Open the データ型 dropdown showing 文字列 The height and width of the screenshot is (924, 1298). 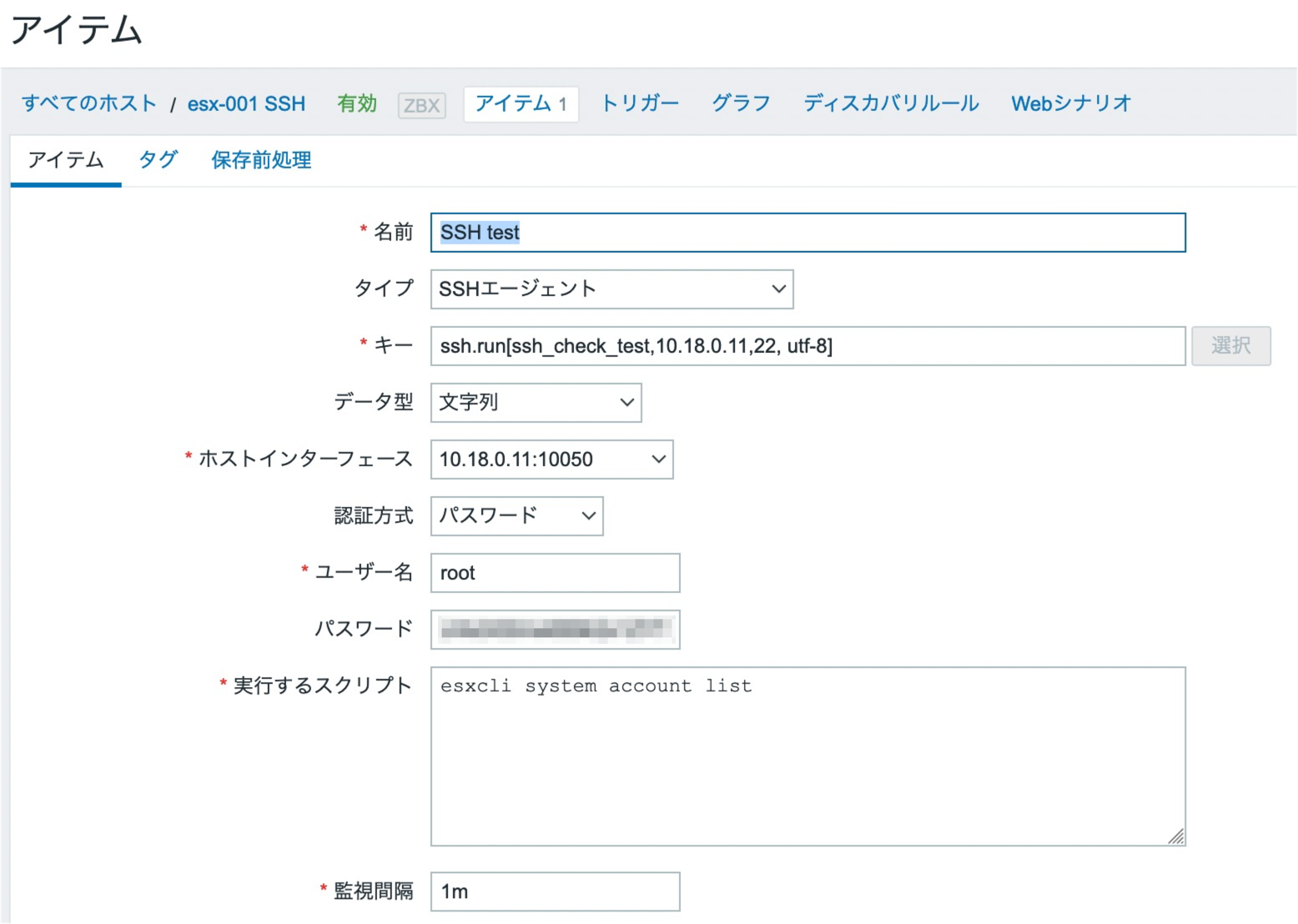536,403
